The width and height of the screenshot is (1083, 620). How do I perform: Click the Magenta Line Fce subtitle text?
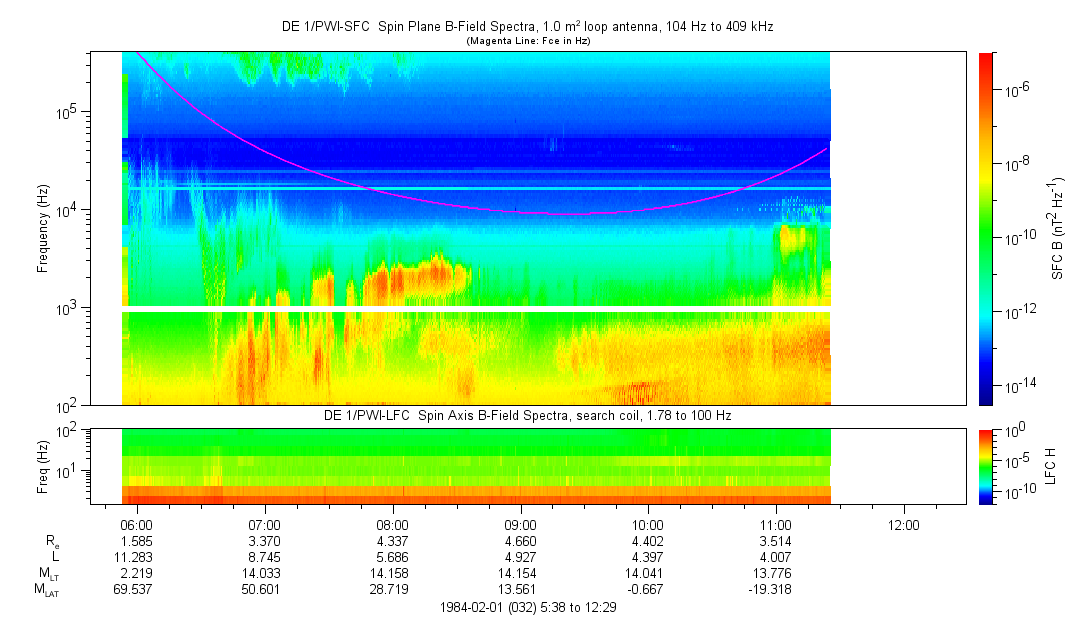(526, 41)
